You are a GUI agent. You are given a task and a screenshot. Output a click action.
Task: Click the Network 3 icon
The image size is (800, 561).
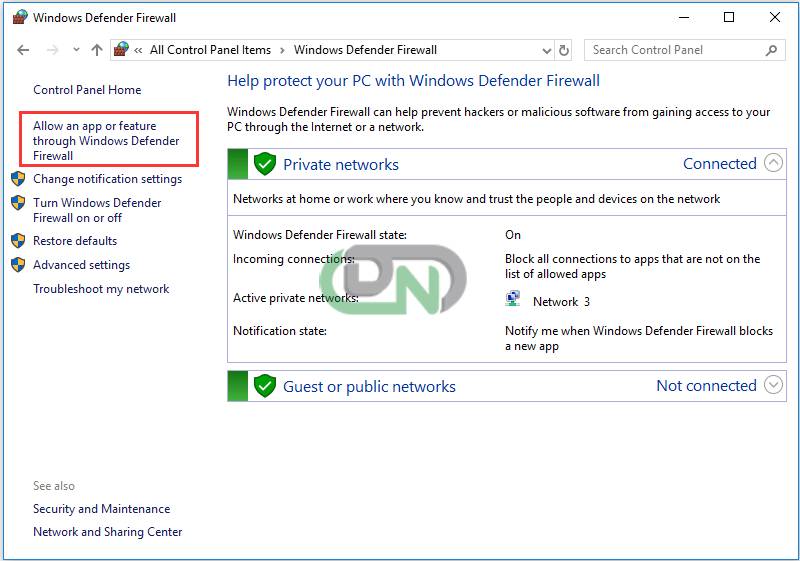(513, 298)
